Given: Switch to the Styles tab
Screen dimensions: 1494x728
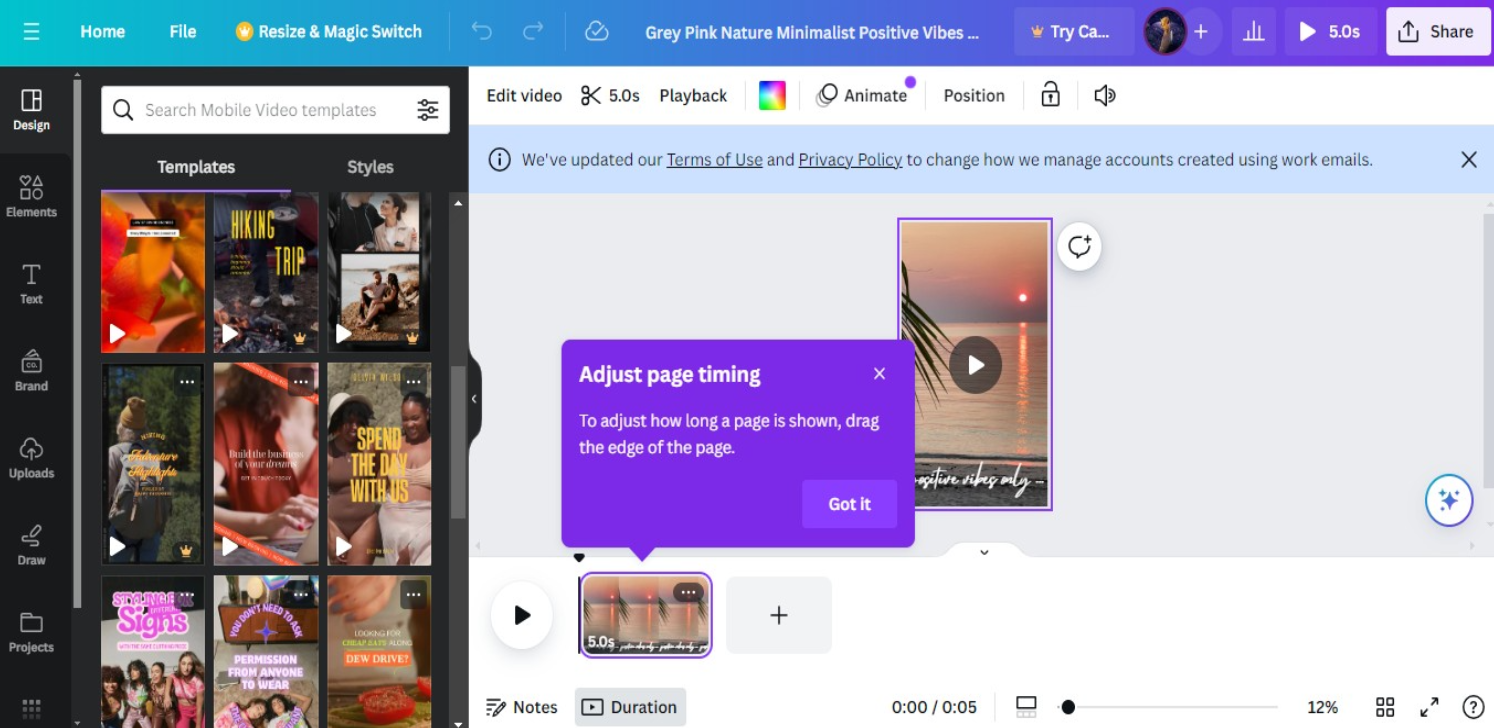Looking at the screenshot, I should click(370, 167).
